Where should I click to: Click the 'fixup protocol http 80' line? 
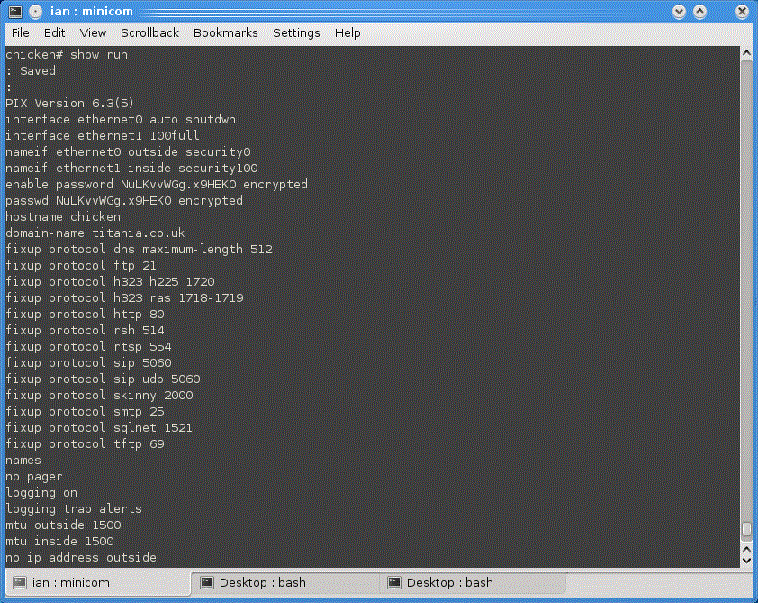click(85, 314)
